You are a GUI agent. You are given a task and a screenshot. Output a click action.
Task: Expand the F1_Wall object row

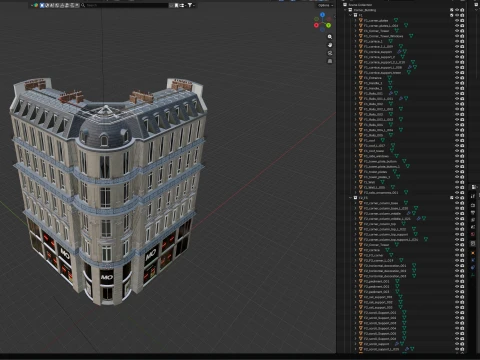click(355, 182)
